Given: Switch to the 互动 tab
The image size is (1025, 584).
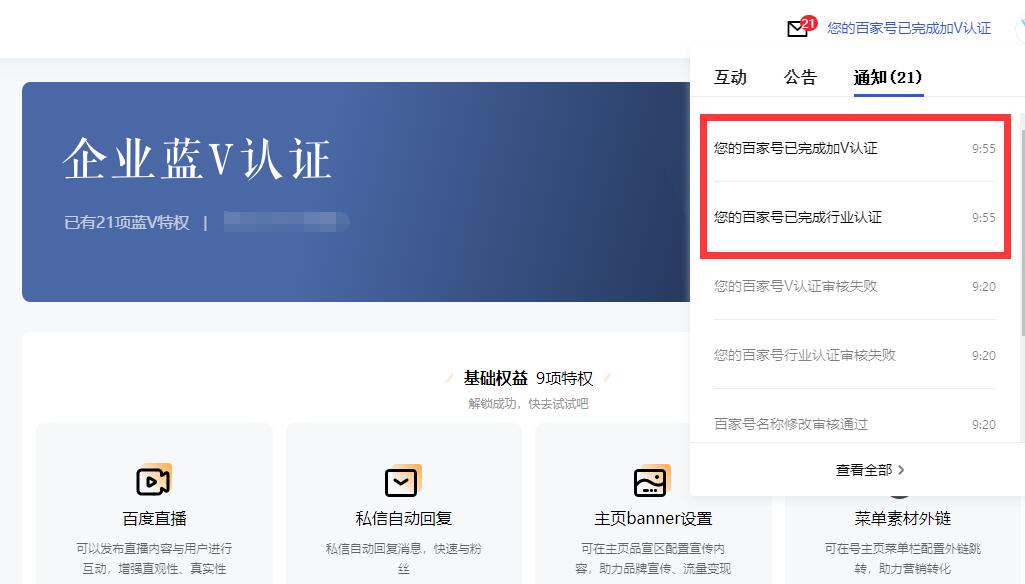Looking at the screenshot, I should click(730, 78).
